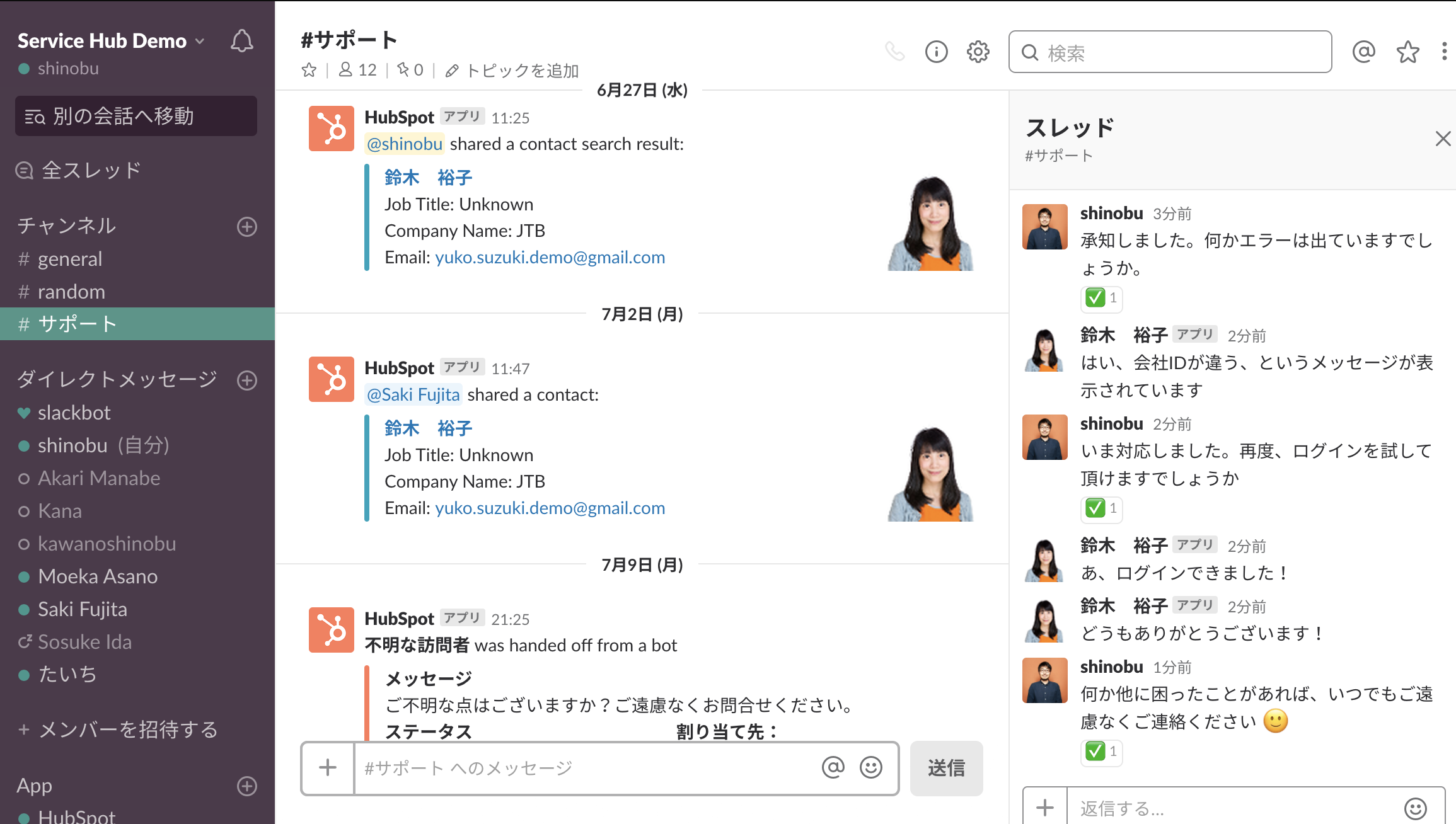
Task: Show mentions with @ icon in header
Action: tap(1363, 52)
